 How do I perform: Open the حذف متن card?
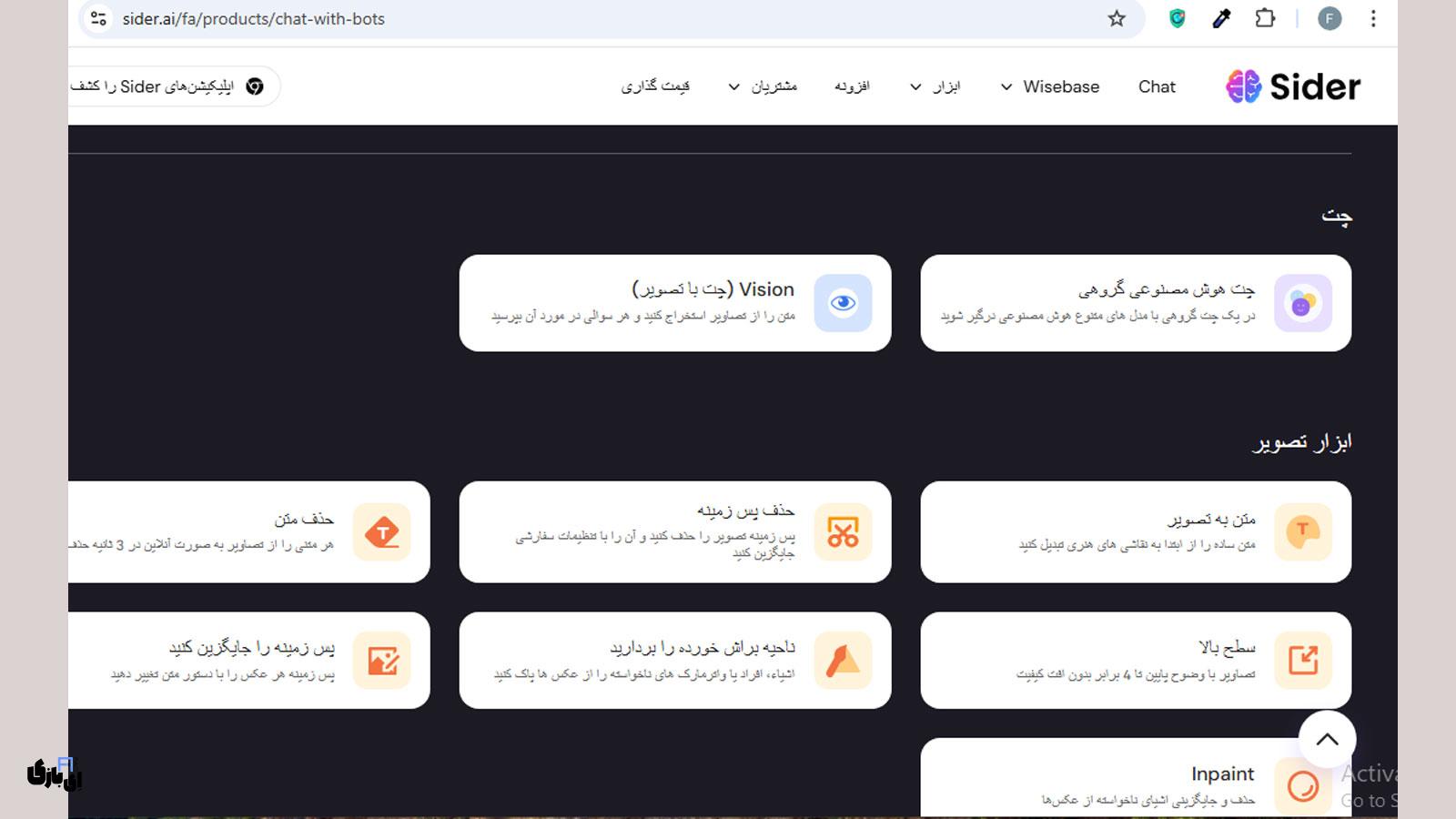point(248,531)
